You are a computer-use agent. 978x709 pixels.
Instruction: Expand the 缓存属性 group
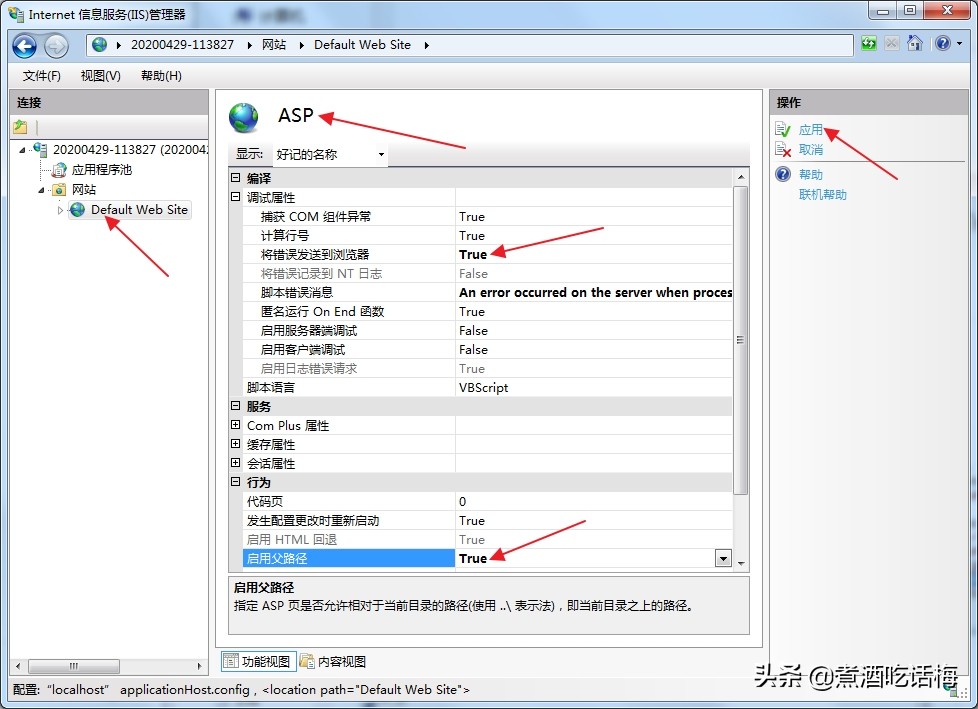point(235,444)
